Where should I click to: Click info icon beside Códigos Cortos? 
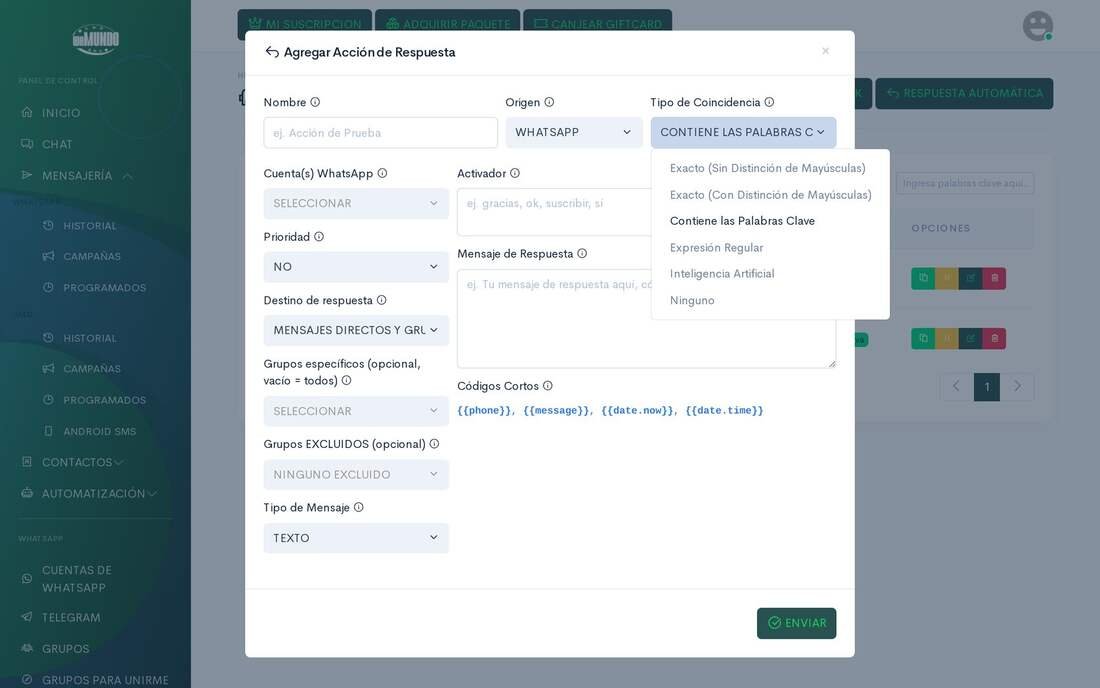pyautogui.click(x=548, y=385)
